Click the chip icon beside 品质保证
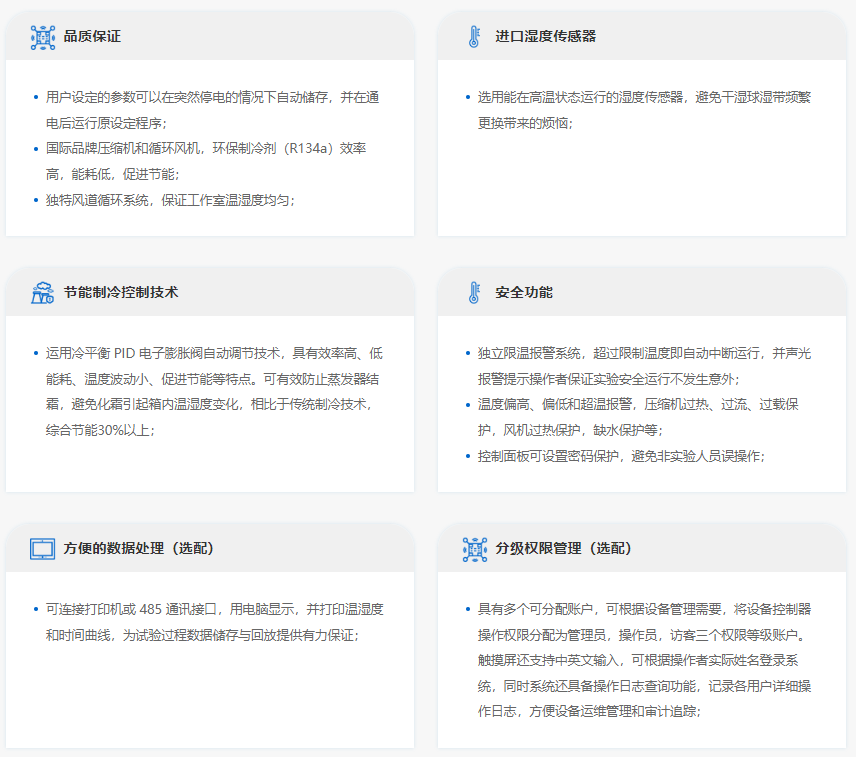The image size is (856, 757). (x=43, y=37)
